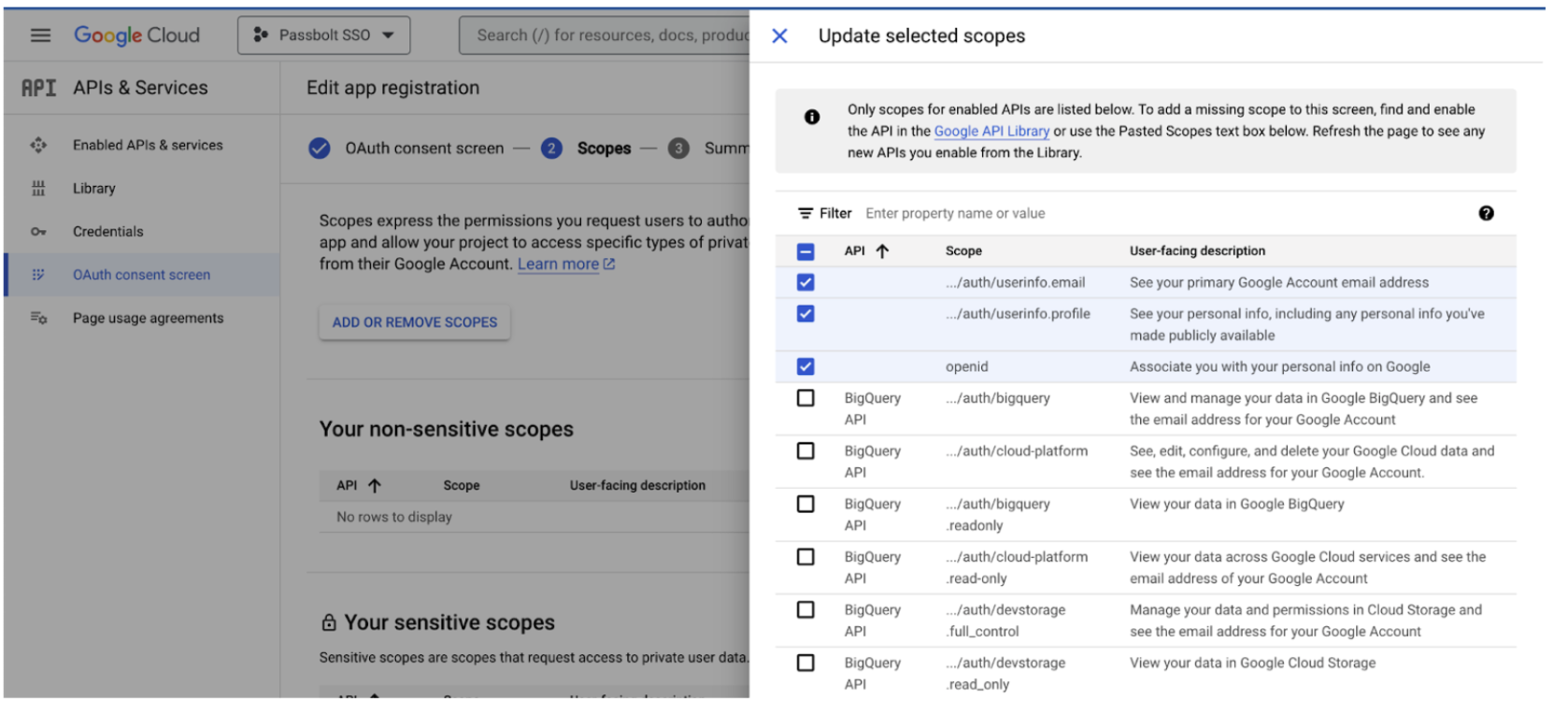This screenshot has height=714, width=1568.
Task: Click the 'No rows to display' text
Action: pyautogui.click(x=394, y=517)
